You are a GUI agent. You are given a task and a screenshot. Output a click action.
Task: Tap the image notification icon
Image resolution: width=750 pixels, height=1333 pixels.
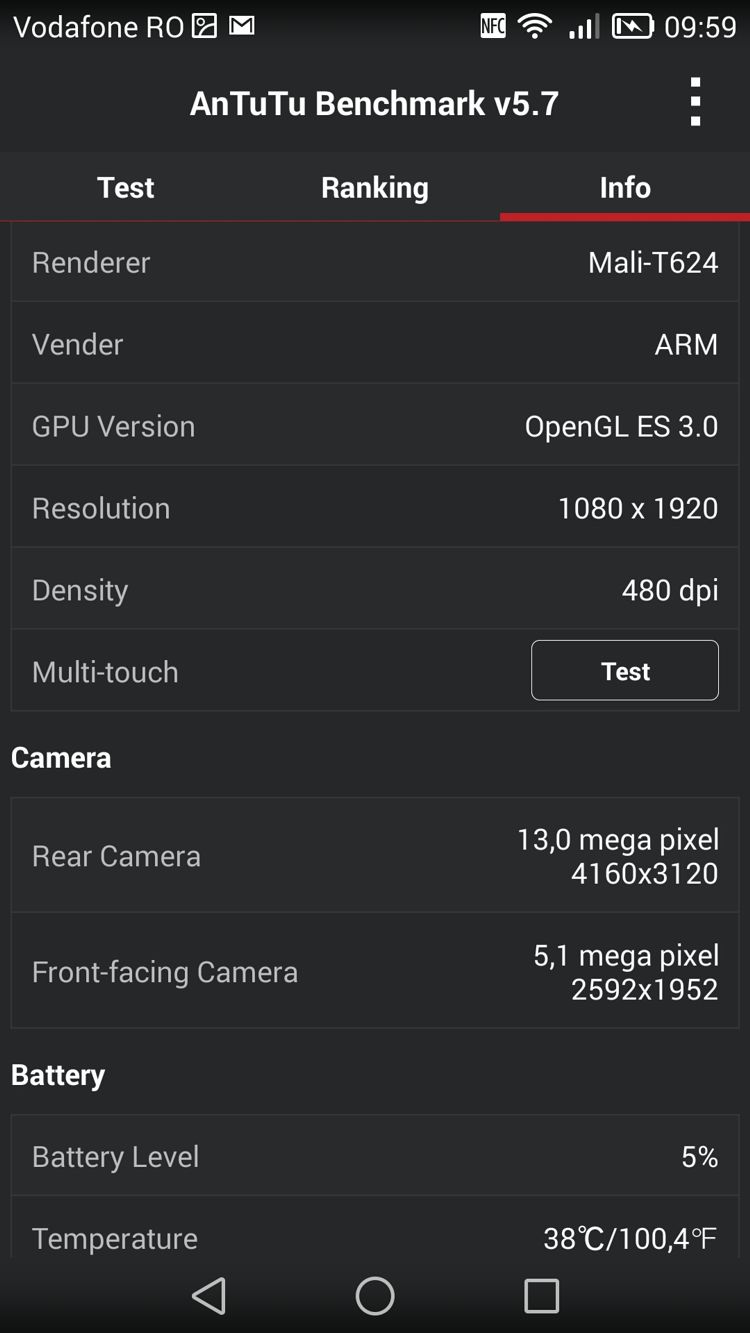(x=204, y=26)
